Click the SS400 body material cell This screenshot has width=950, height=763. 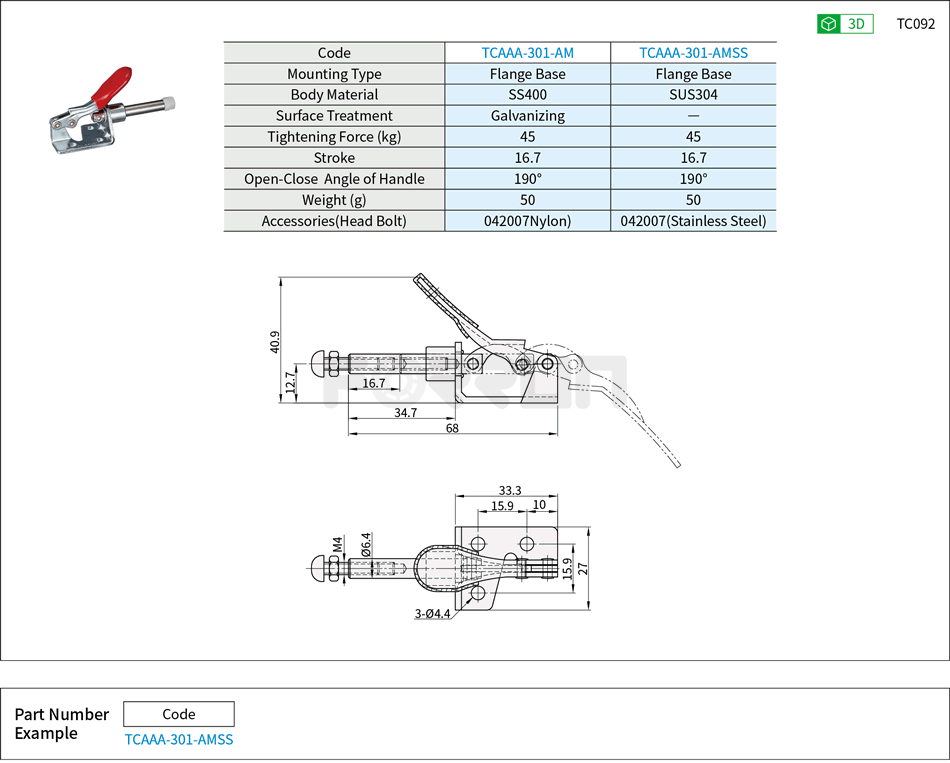tap(528, 94)
